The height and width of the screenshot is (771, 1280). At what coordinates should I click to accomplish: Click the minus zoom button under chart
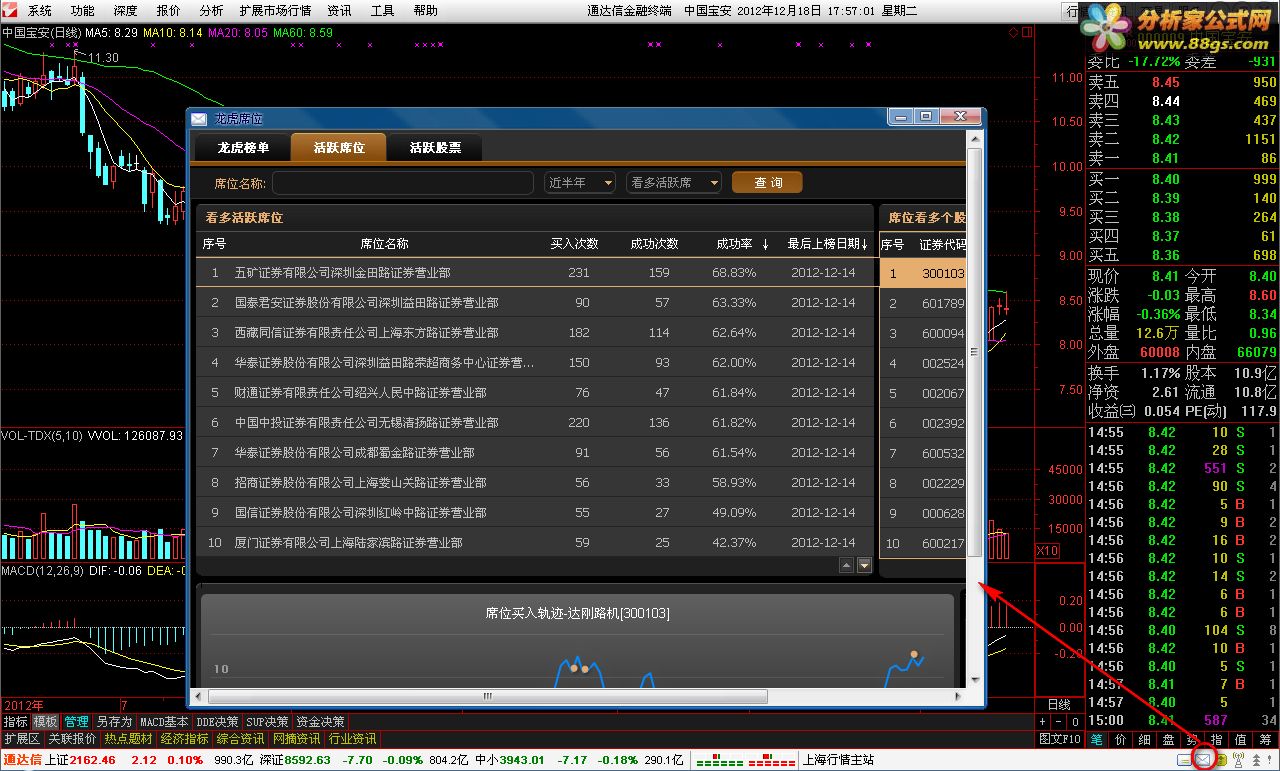[1058, 721]
